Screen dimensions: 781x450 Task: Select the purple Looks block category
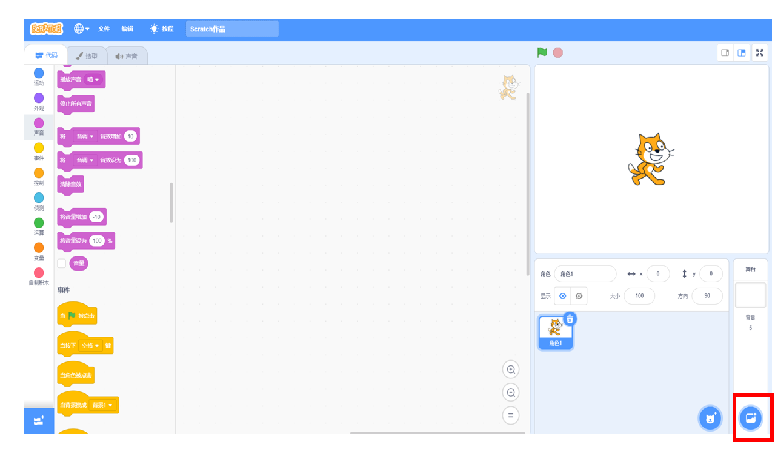[39, 102]
